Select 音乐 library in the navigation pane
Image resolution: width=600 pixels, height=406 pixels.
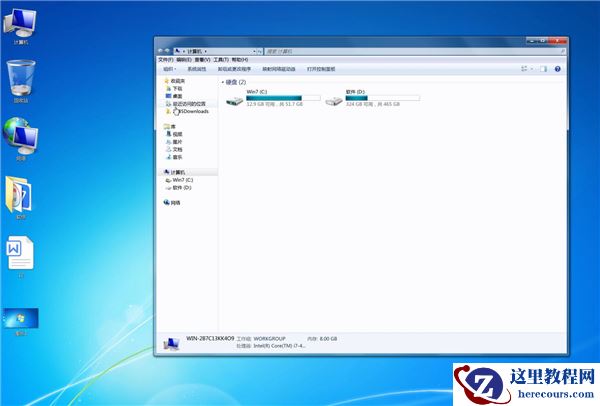[x=177, y=157]
